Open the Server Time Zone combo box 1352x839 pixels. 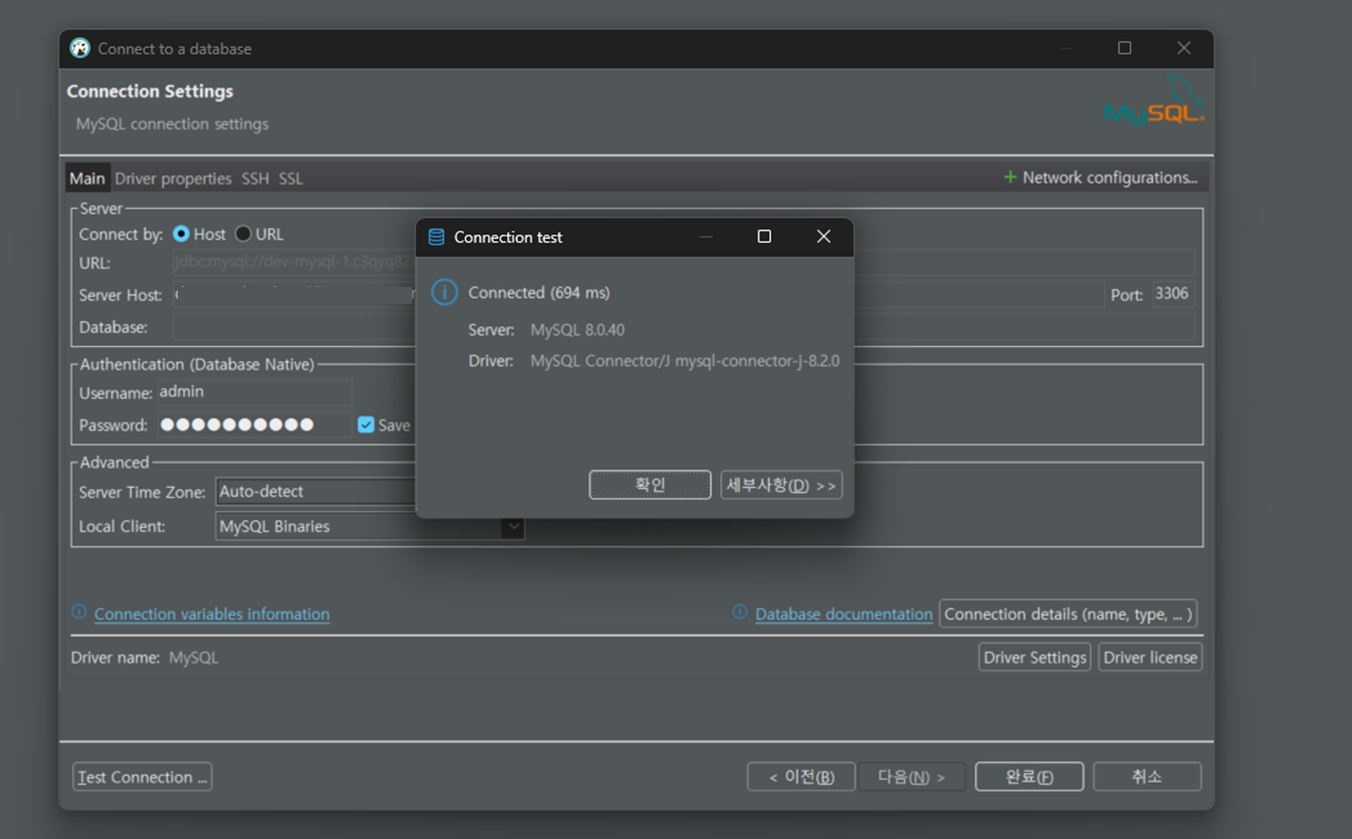click(x=316, y=491)
